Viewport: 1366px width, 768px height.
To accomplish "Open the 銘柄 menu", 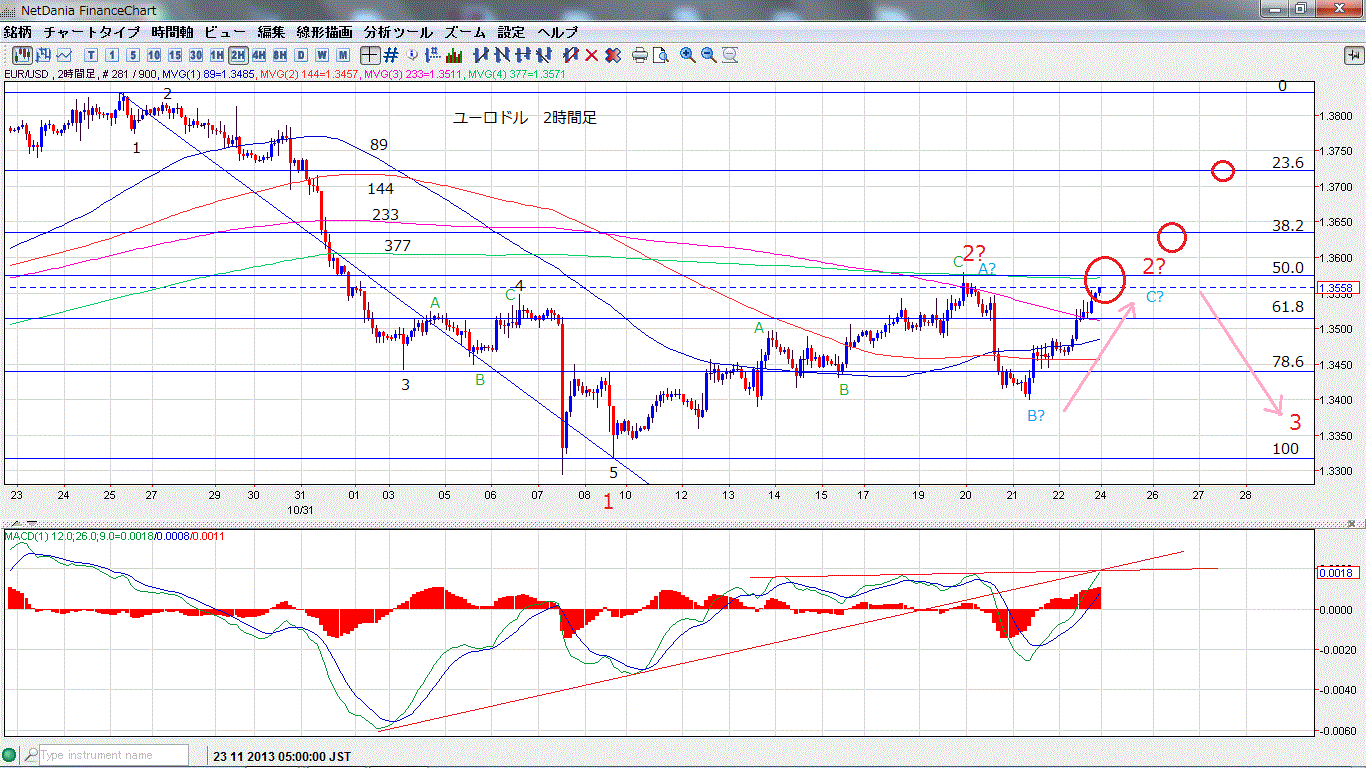I will (x=18, y=32).
